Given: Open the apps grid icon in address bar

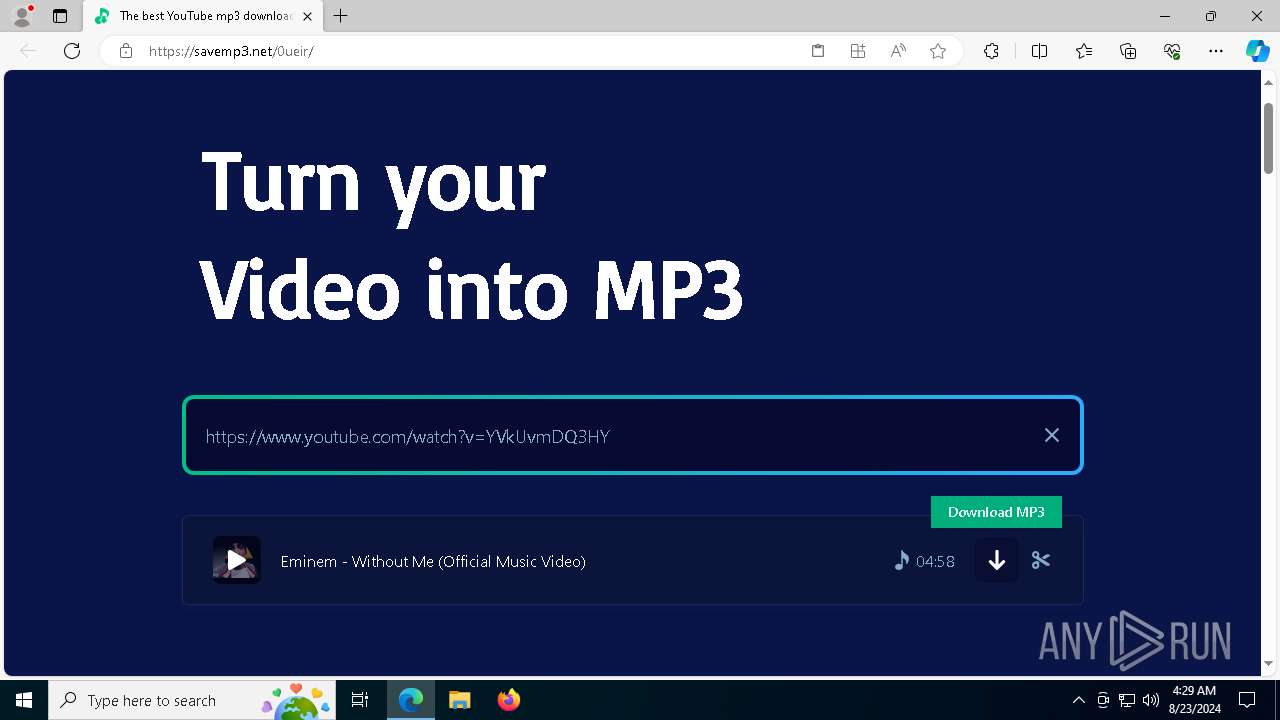Looking at the screenshot, I should (858, 51).
